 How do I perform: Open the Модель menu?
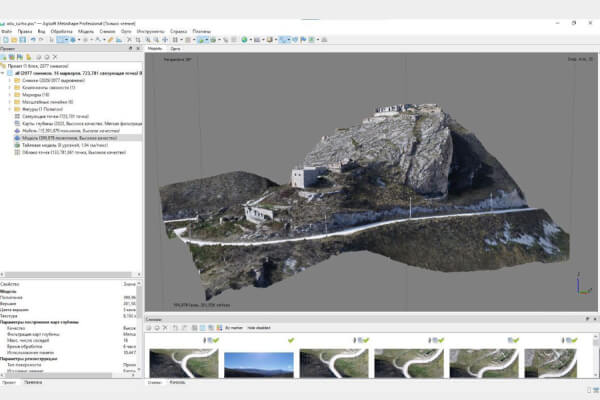[x=86, y=31]
